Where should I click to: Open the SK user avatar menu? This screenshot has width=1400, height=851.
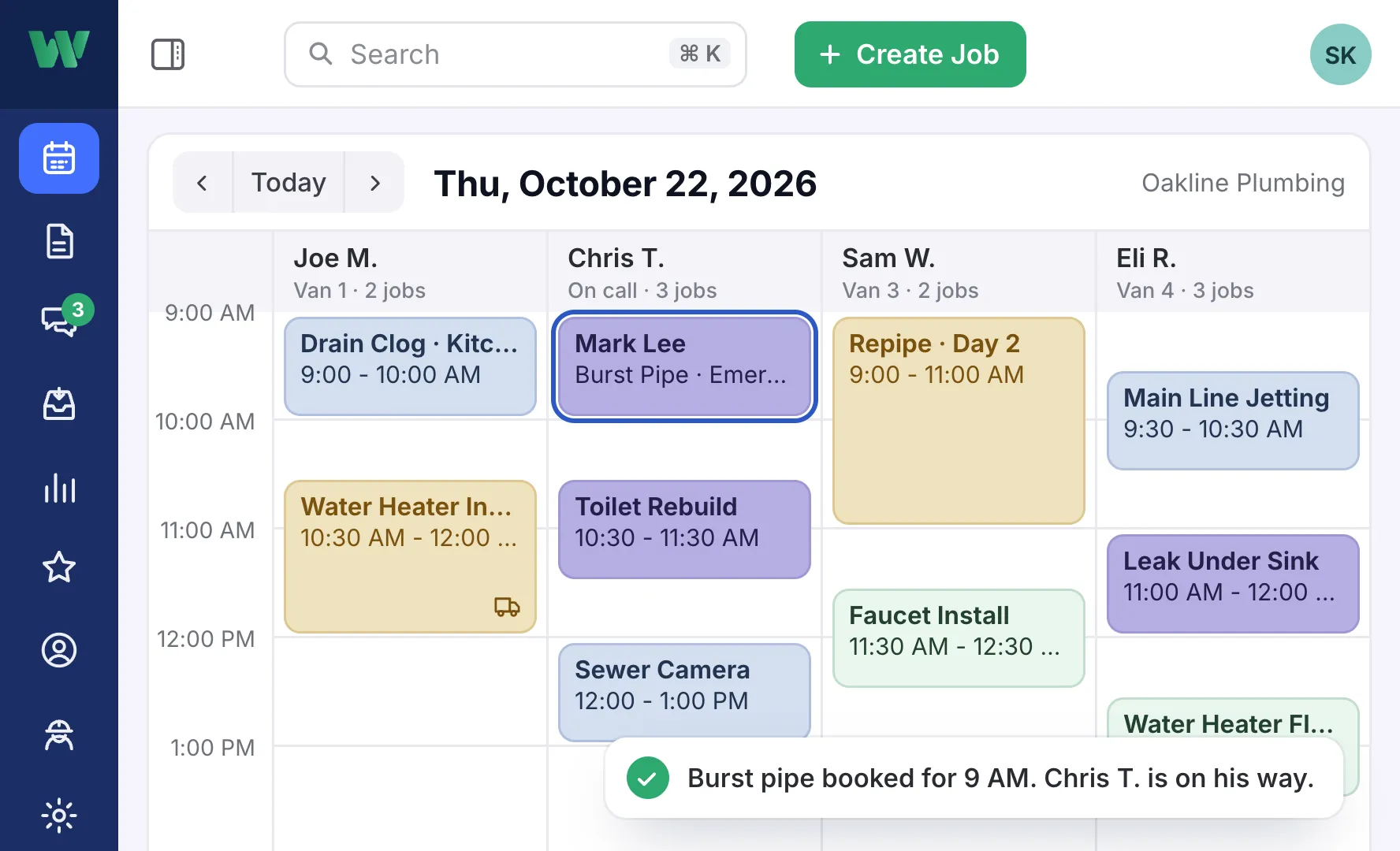coord(1340,54)
